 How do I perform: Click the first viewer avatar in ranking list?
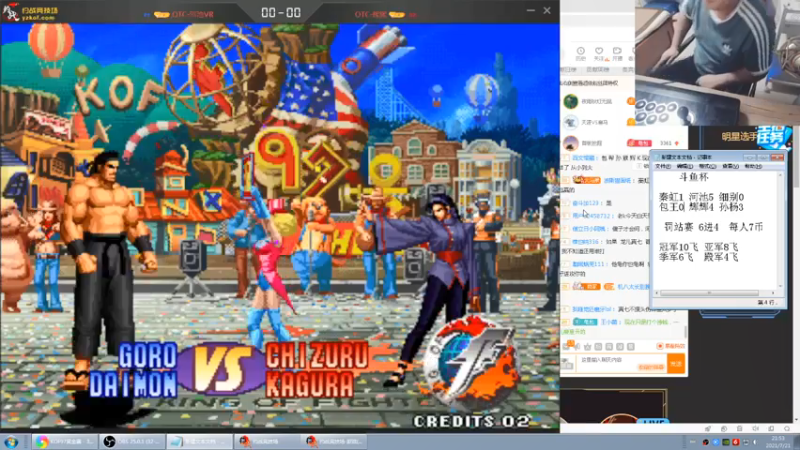pyautogui.click(x=570, y=102)
